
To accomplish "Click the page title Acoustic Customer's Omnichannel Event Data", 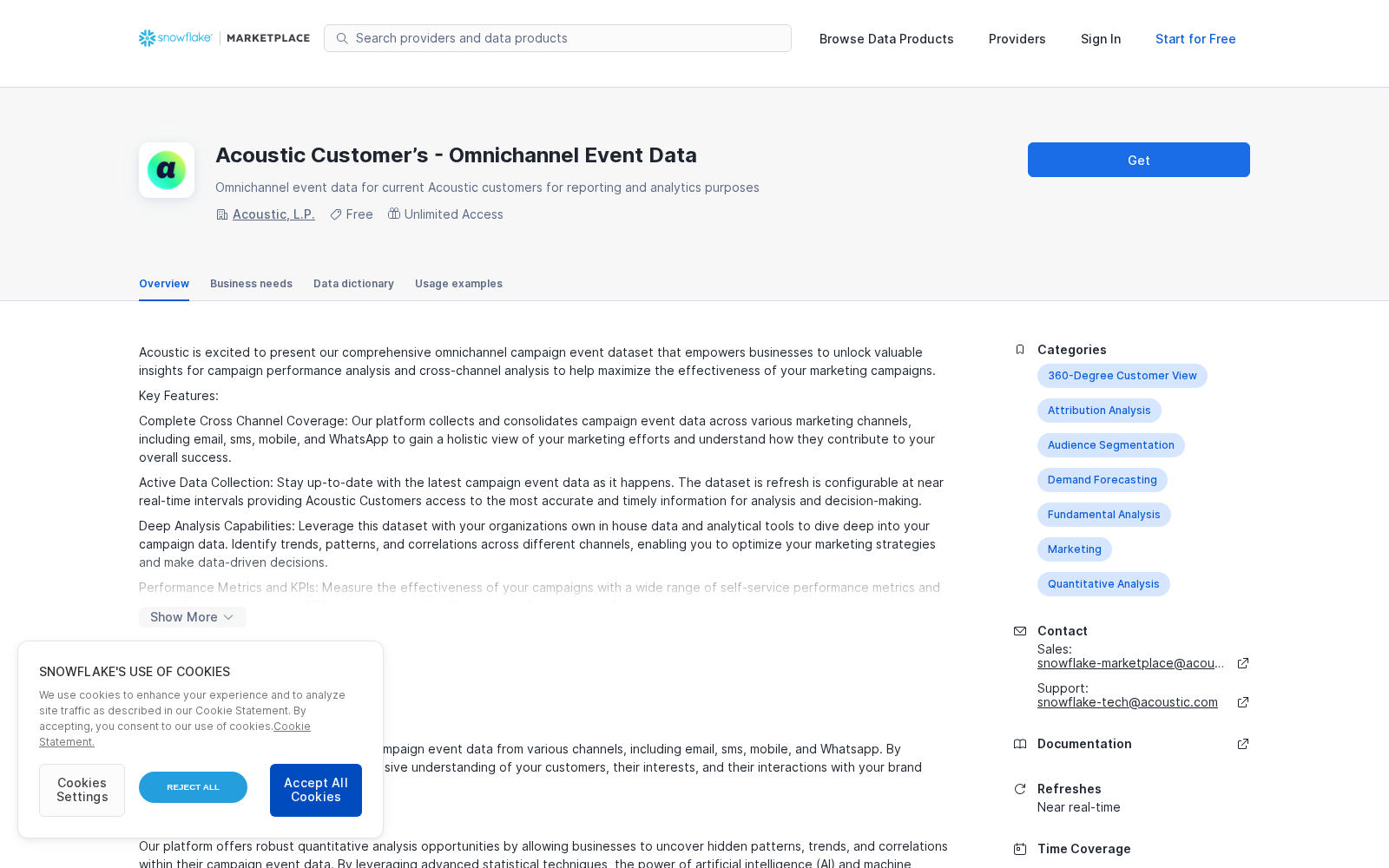I will [x=456, y=155].
